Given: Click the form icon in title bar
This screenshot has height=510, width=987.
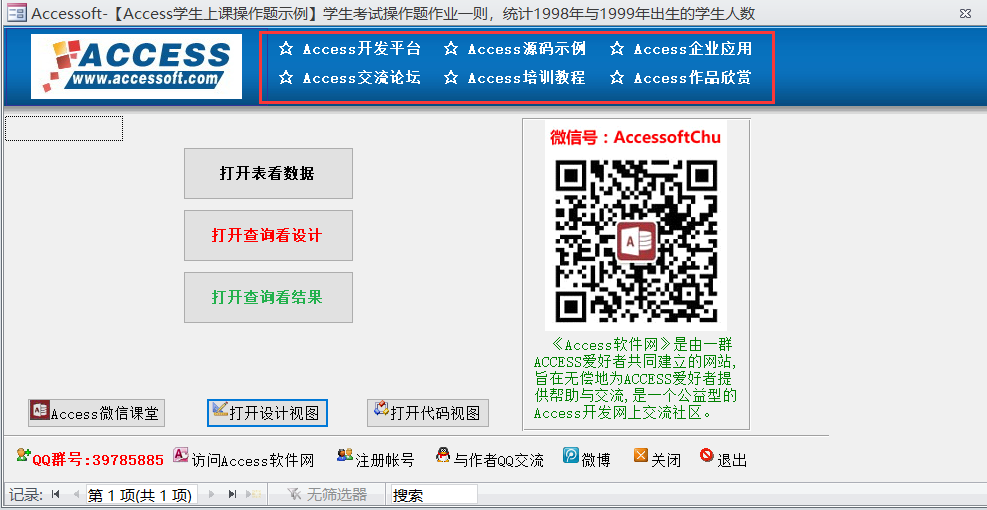Looking at the screenshot, I should click(16, 13).
